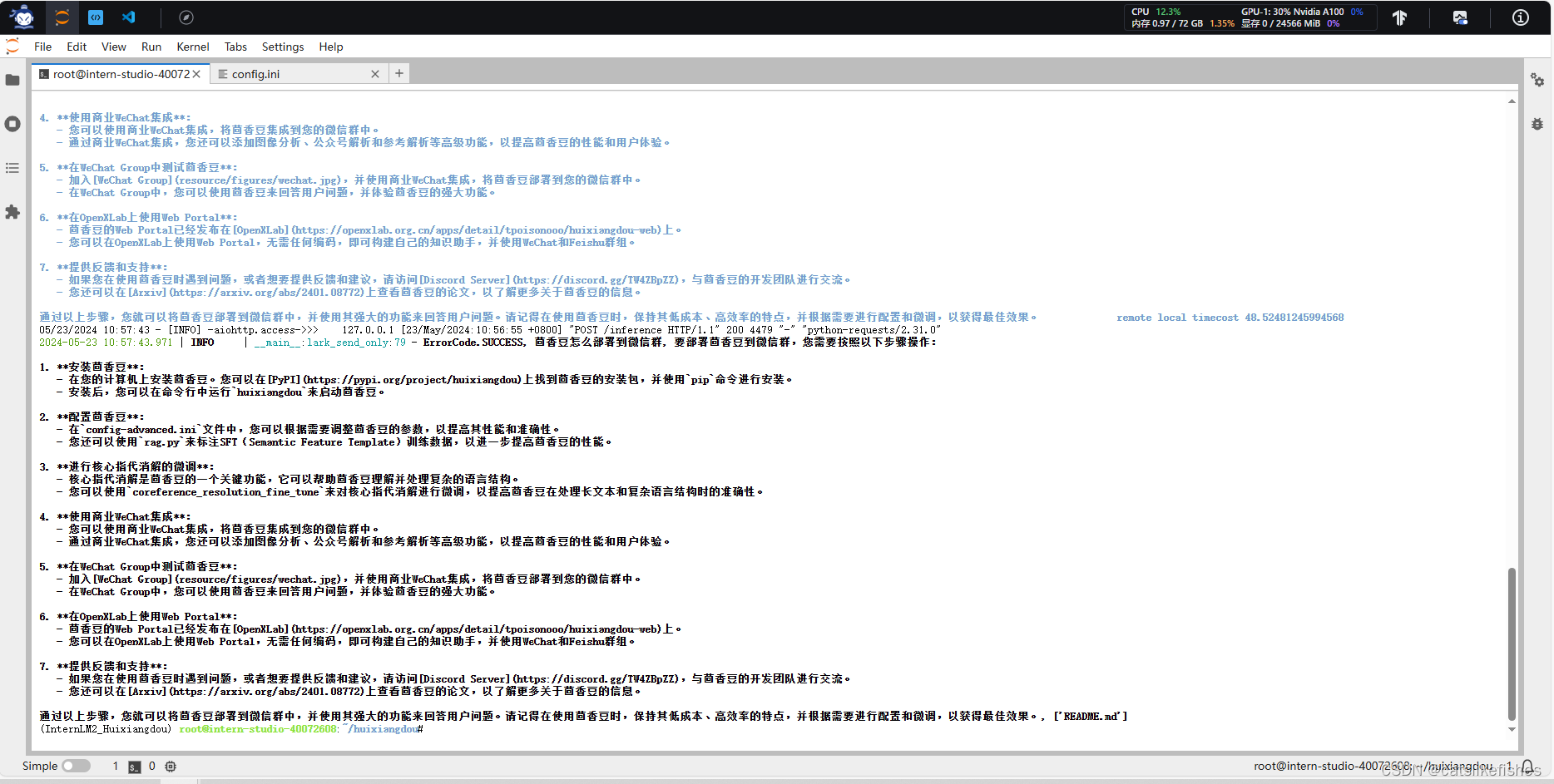Click the terminal prompt line ~/huixiangdou#

point(231,729)
